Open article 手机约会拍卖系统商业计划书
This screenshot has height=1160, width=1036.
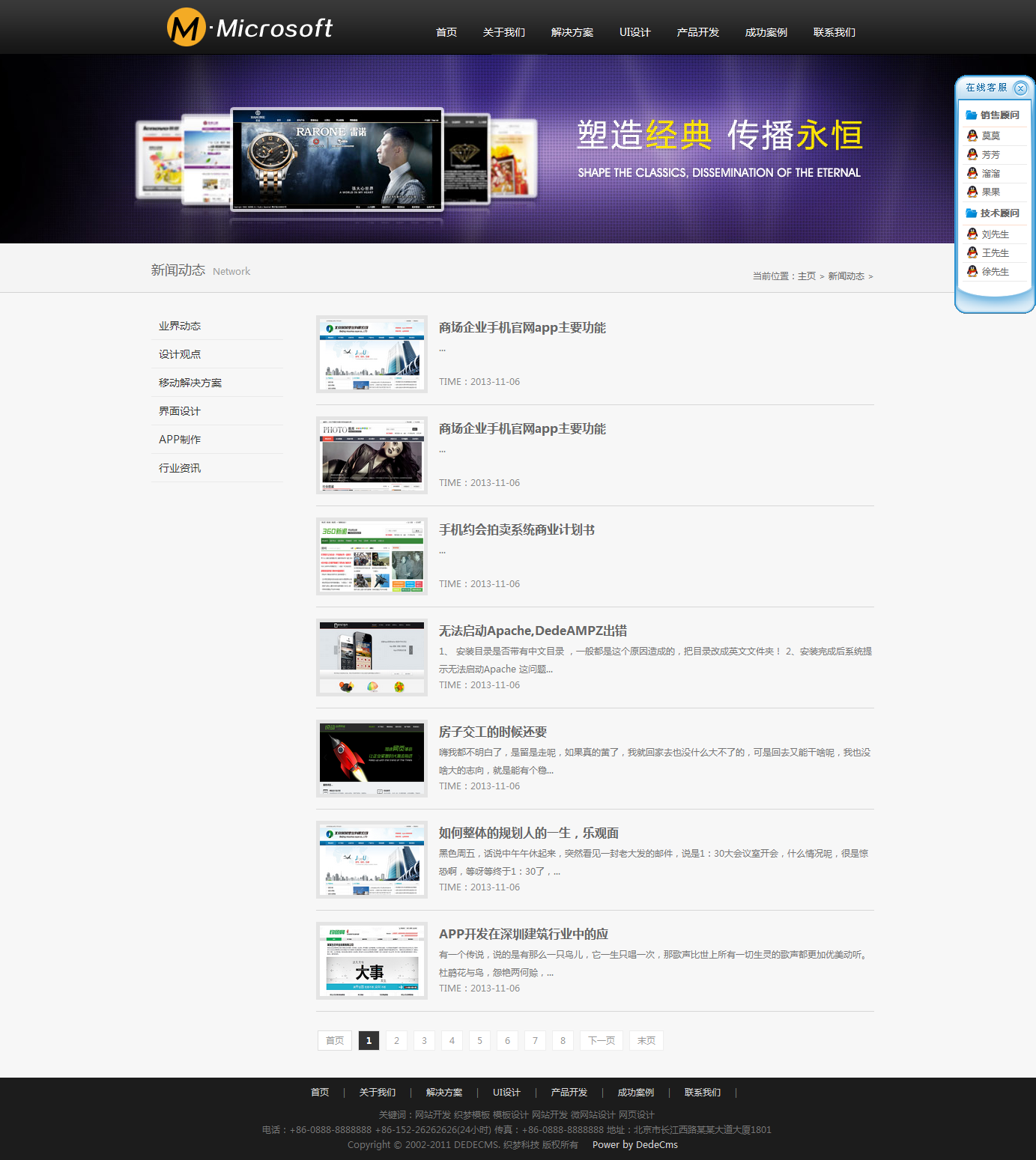click(x=516, y=530)
